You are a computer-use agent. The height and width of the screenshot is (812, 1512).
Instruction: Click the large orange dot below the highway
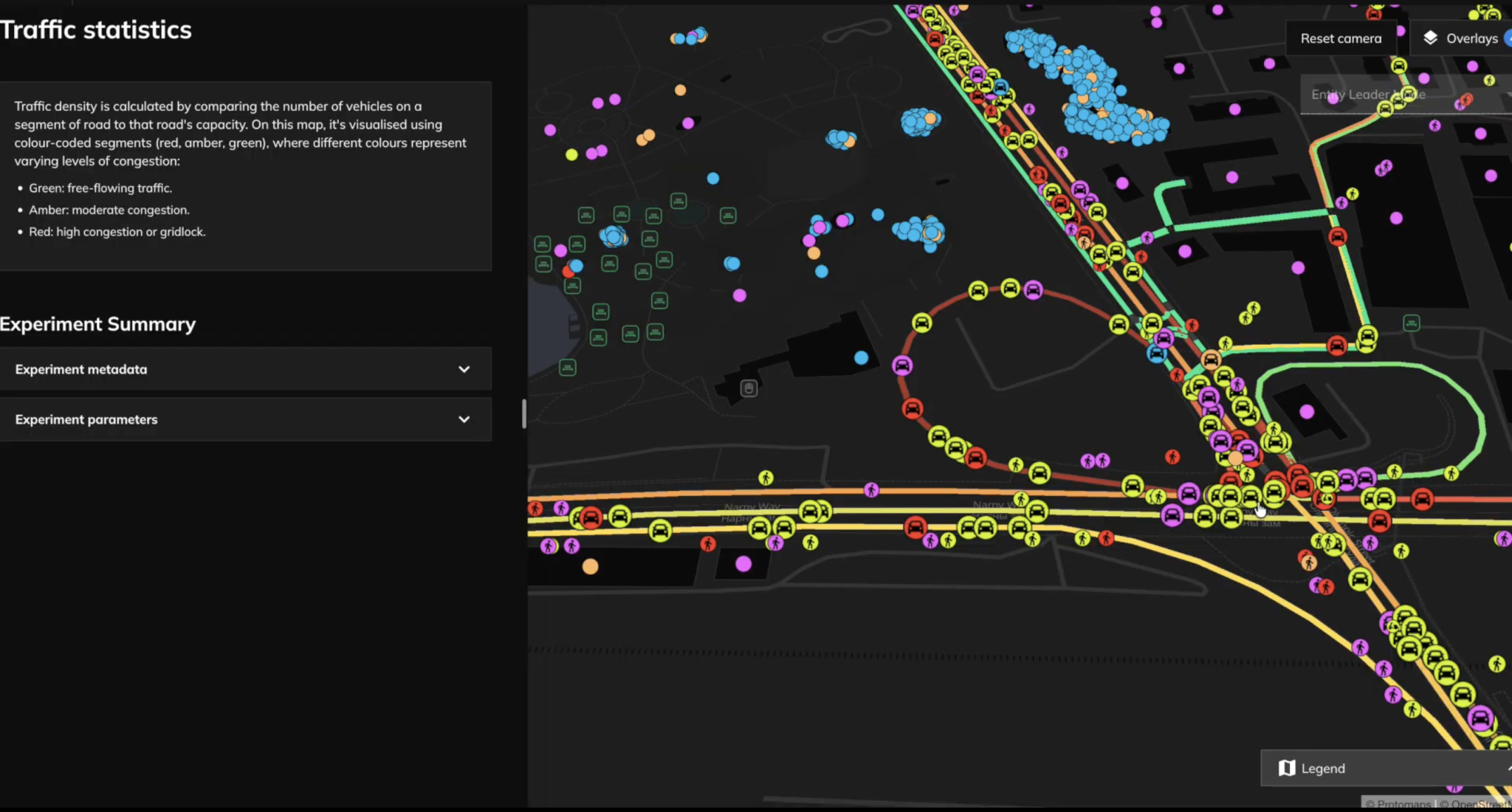pyautogui.click(x=590, y=567)
